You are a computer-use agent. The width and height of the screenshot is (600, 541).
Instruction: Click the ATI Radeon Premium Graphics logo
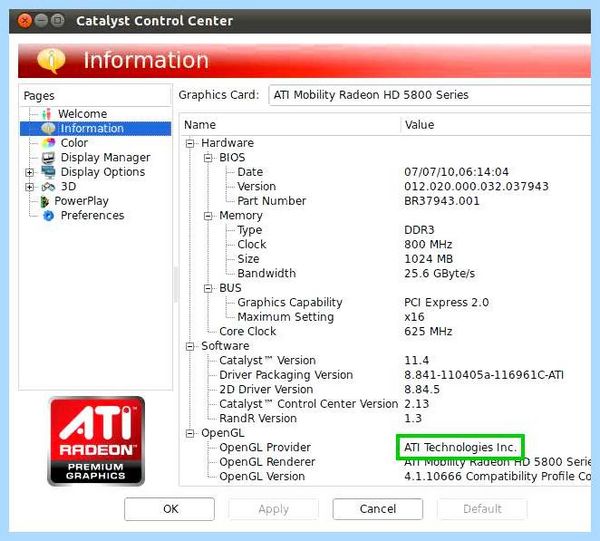click(96, 441)
